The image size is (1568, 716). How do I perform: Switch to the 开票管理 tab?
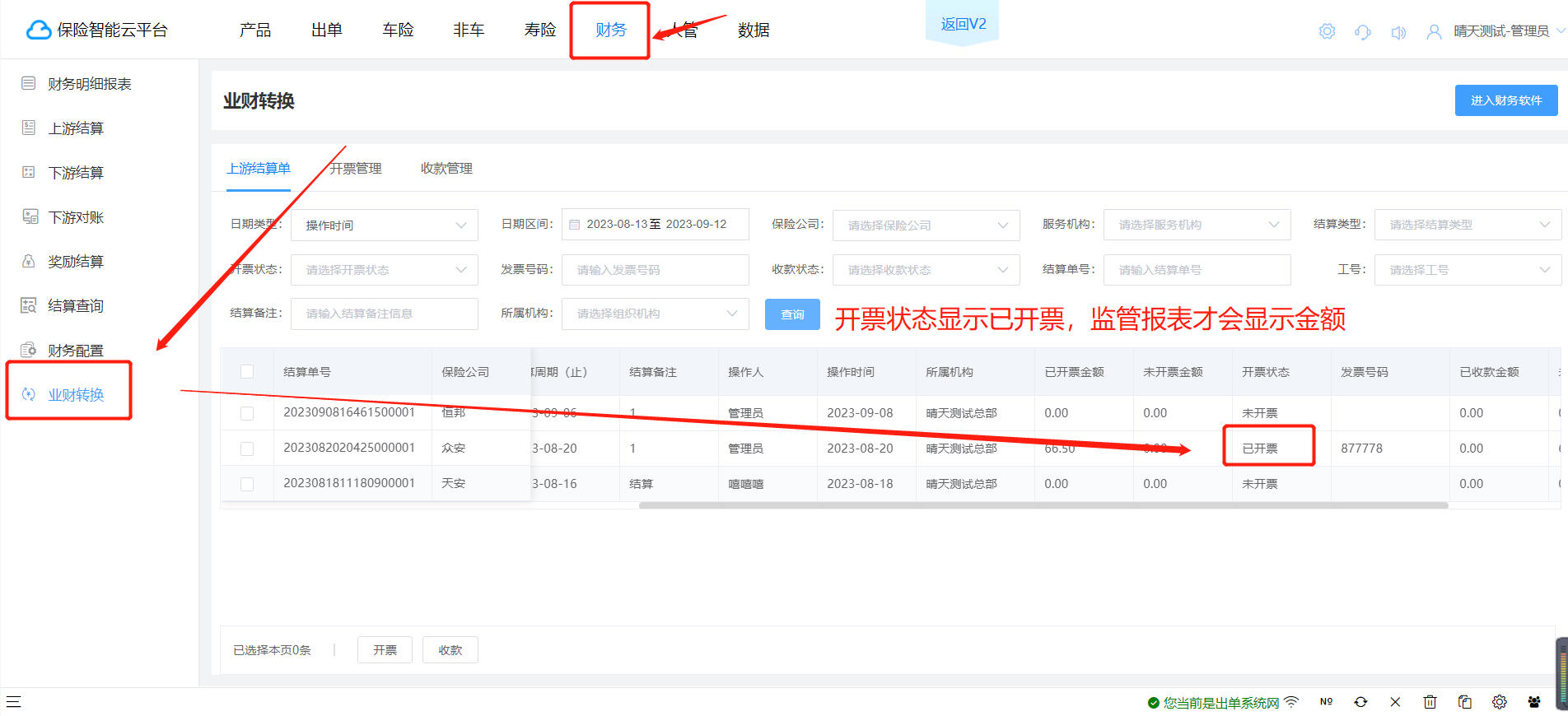[x=356, y=169]
